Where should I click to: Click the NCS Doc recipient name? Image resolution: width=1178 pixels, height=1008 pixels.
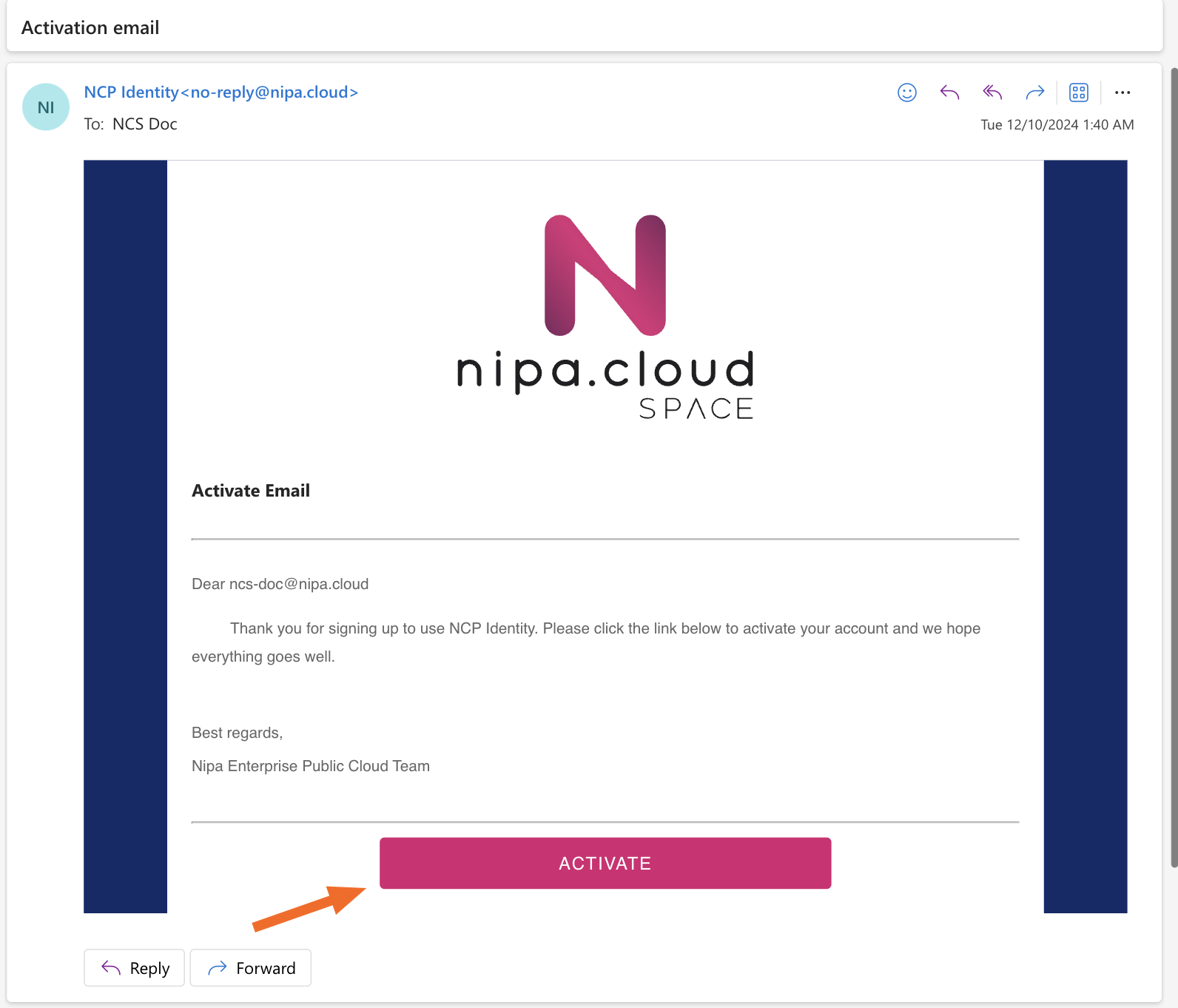(x=145, y=124)
